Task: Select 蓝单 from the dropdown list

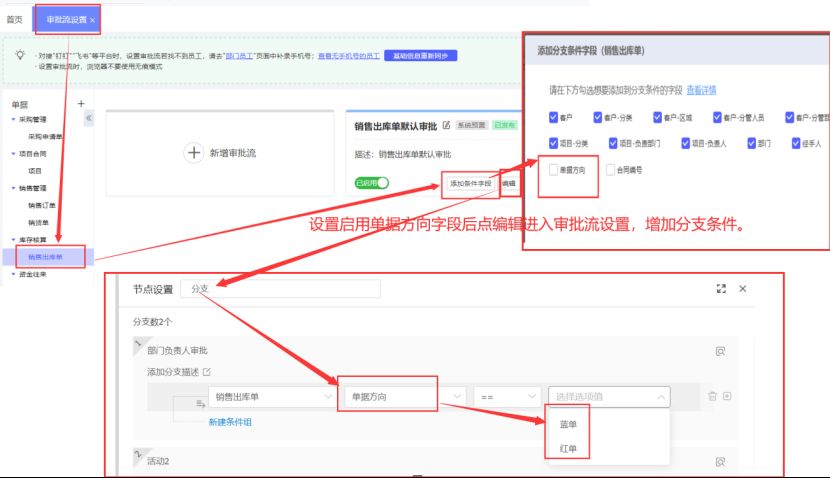Action: 568,424
